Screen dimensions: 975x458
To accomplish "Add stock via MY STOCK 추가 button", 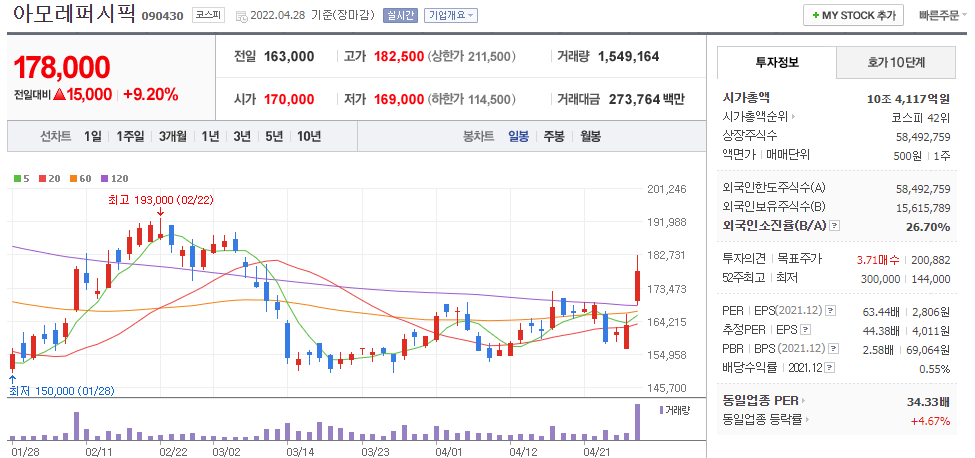I will pyautogui.click(x=853, y=16).
